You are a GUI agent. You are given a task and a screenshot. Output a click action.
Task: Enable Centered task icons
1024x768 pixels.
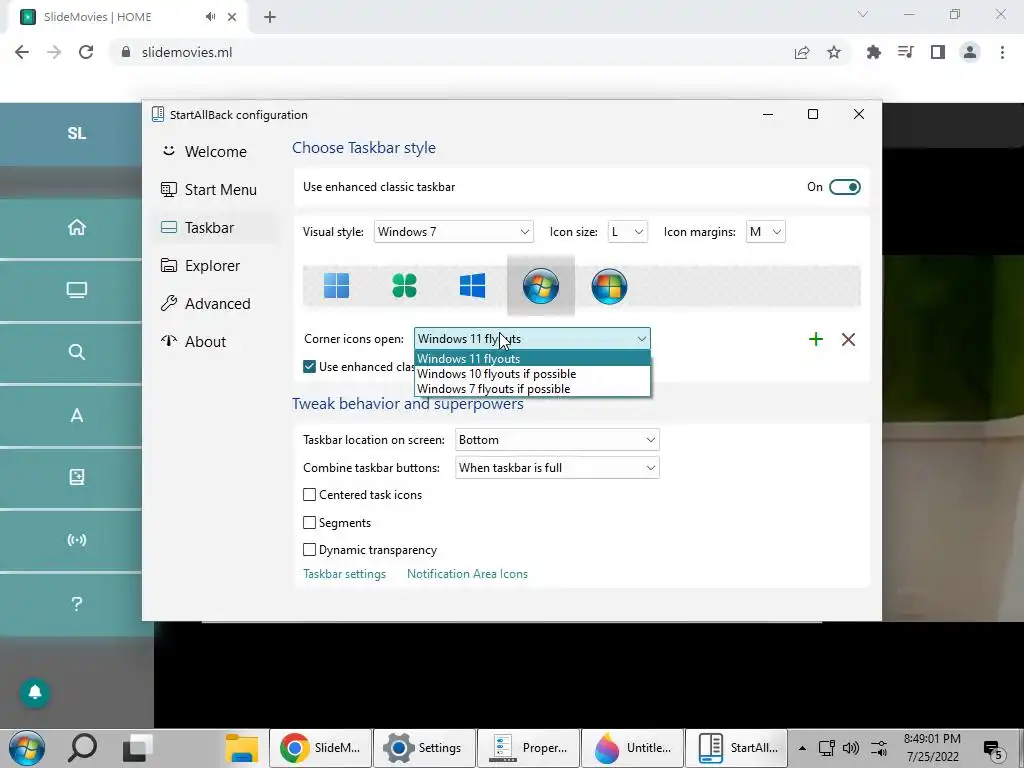click(x=310, y=495)
